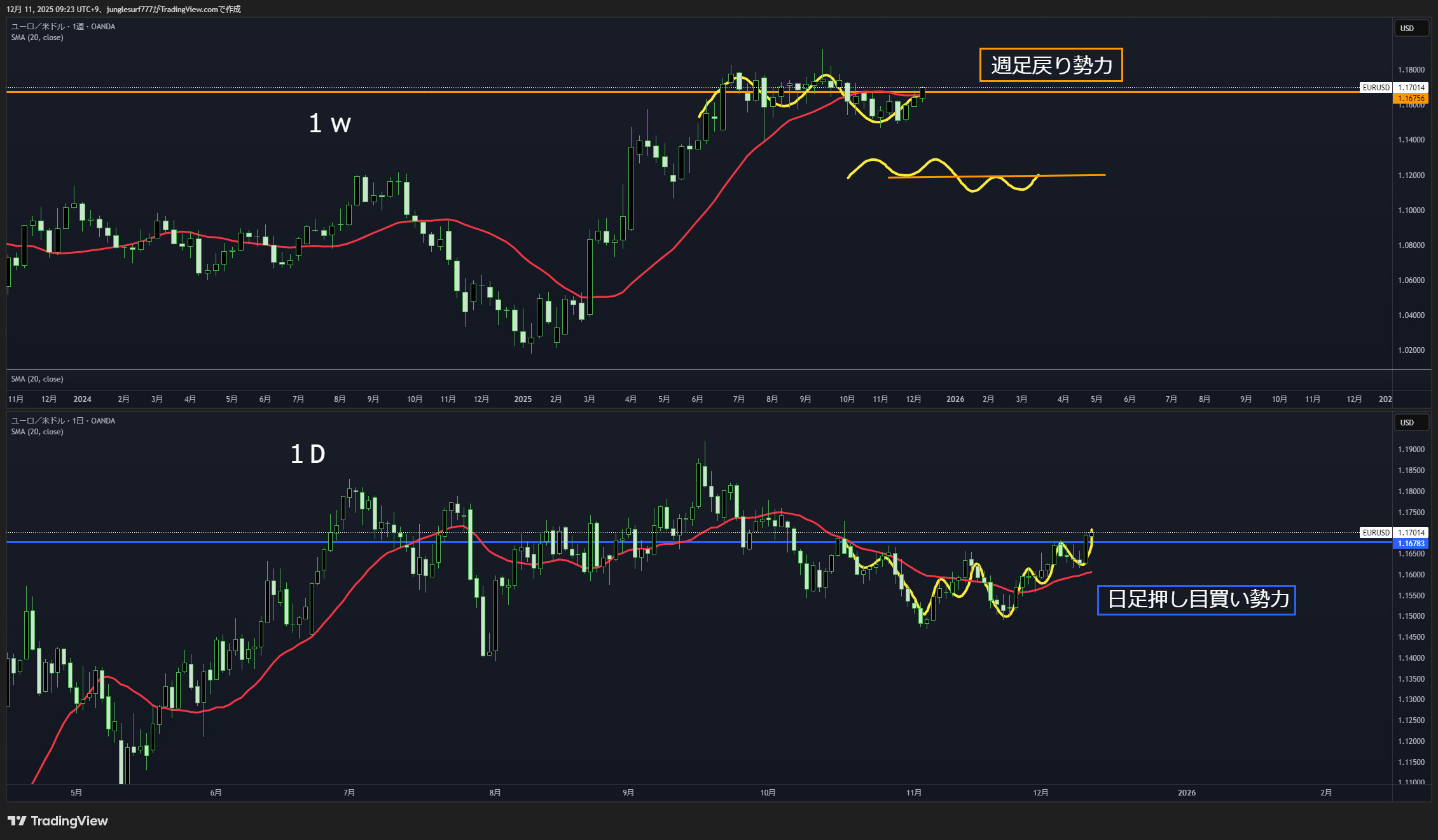Click the '1 w' text annotation
The image size is (1438, 840).
point(329,123)
